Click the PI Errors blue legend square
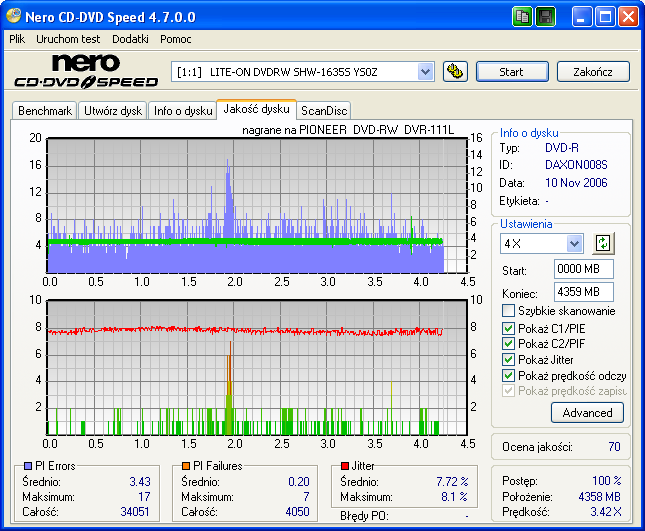This screenshot has width=645, height=531. point(28,466)
